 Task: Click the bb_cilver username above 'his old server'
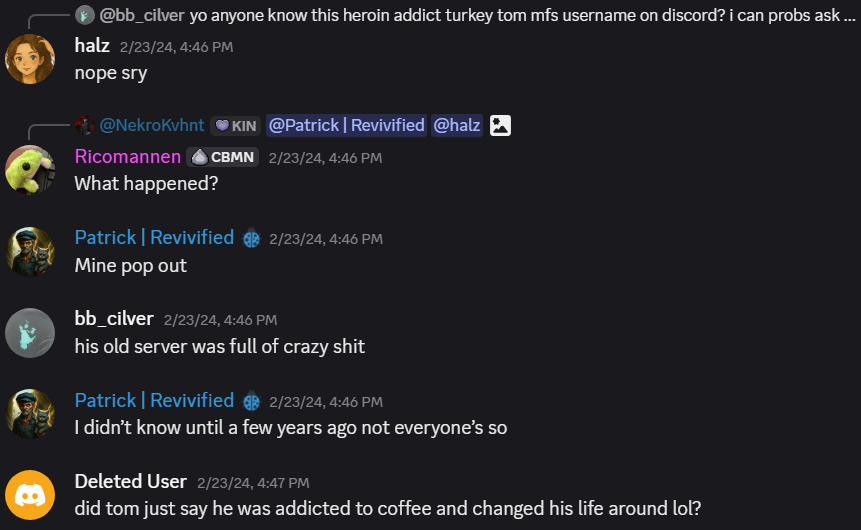point(114,319)
